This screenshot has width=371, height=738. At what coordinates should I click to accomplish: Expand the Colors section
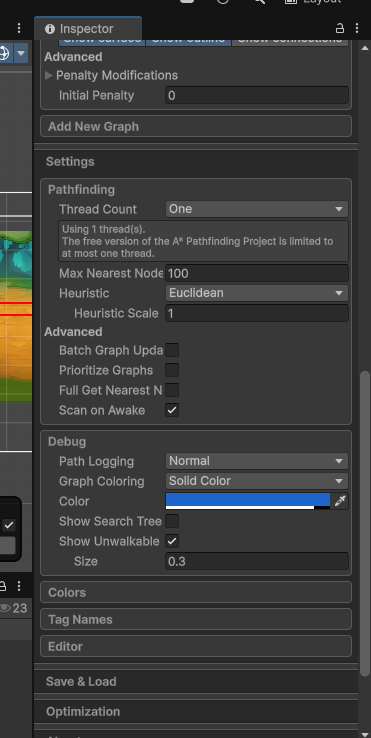196,592
